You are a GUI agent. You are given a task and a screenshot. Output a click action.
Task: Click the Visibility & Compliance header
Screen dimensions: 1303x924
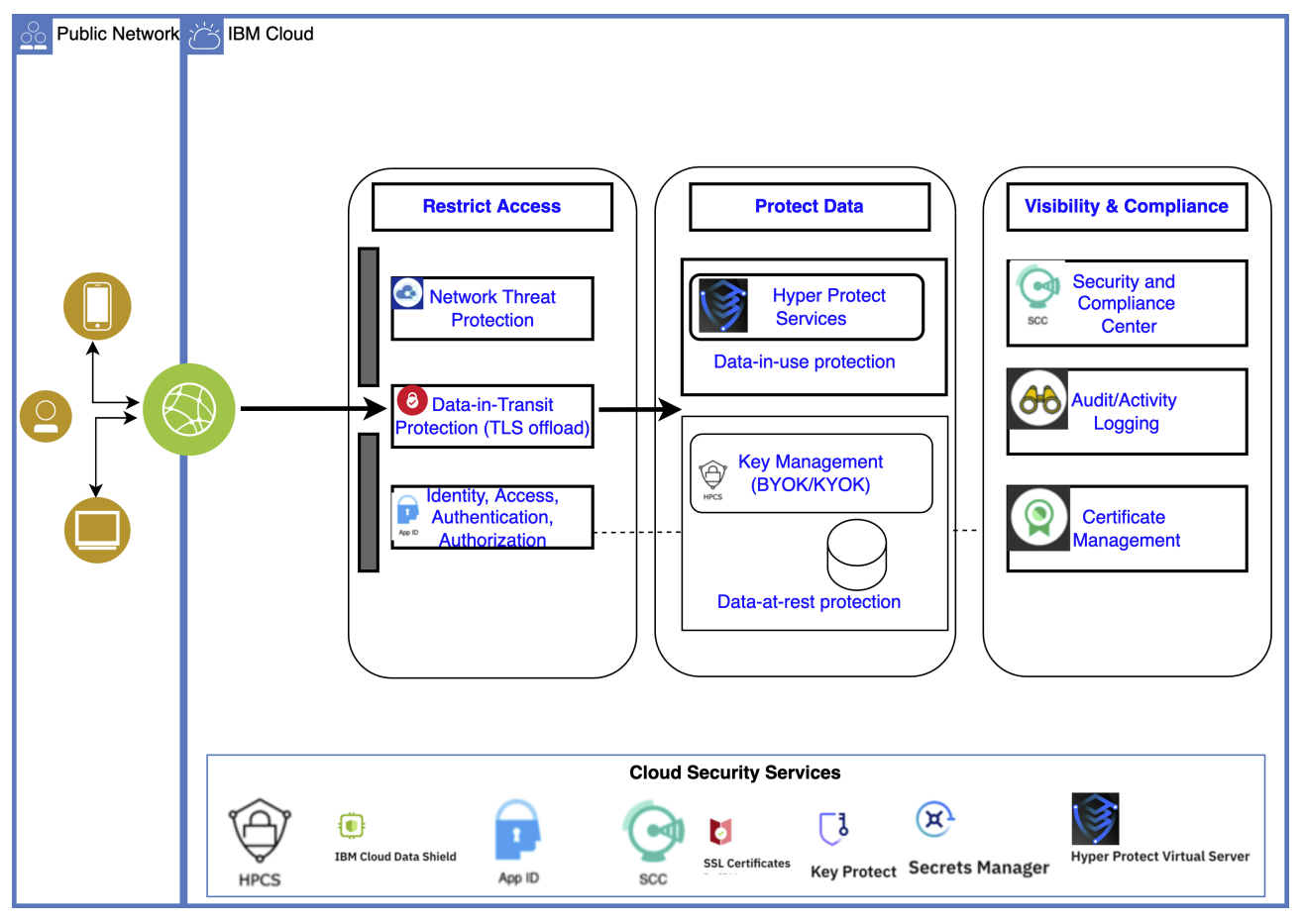click(x=1127, y=206)
